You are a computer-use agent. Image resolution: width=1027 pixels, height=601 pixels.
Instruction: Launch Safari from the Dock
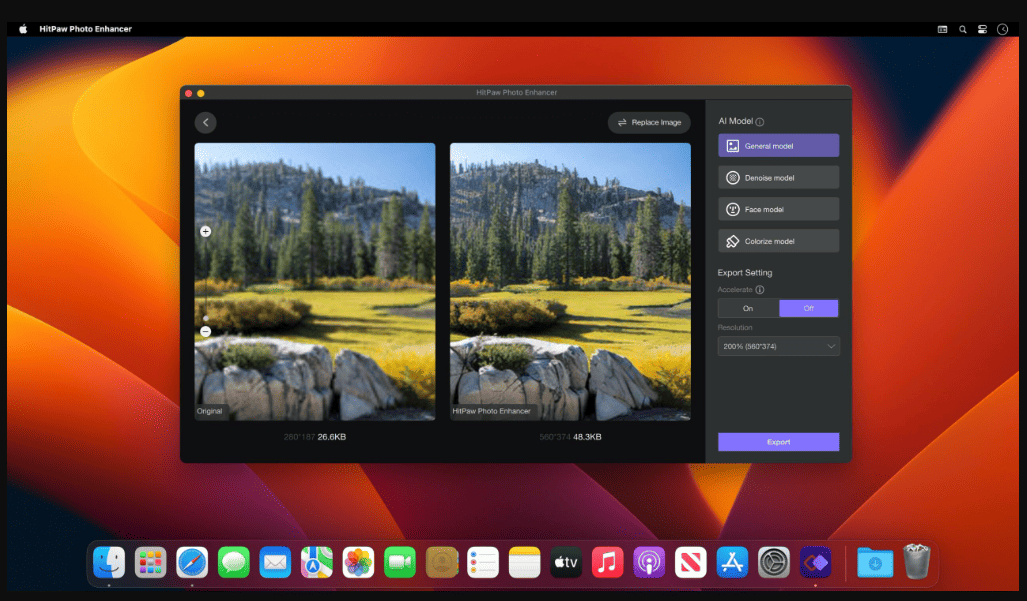tap(192, 562)
